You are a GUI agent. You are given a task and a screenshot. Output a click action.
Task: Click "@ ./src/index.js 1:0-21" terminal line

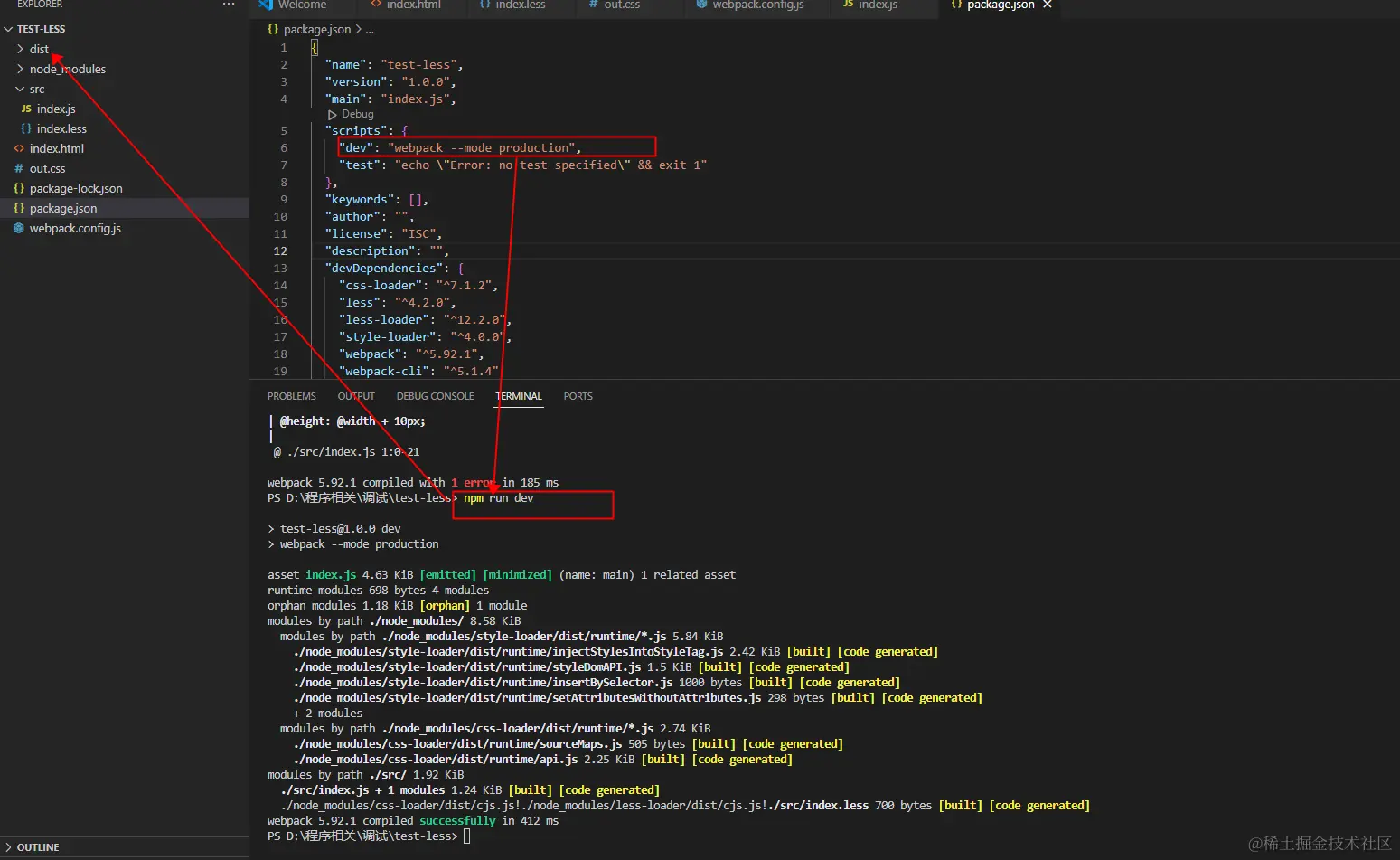346,452
